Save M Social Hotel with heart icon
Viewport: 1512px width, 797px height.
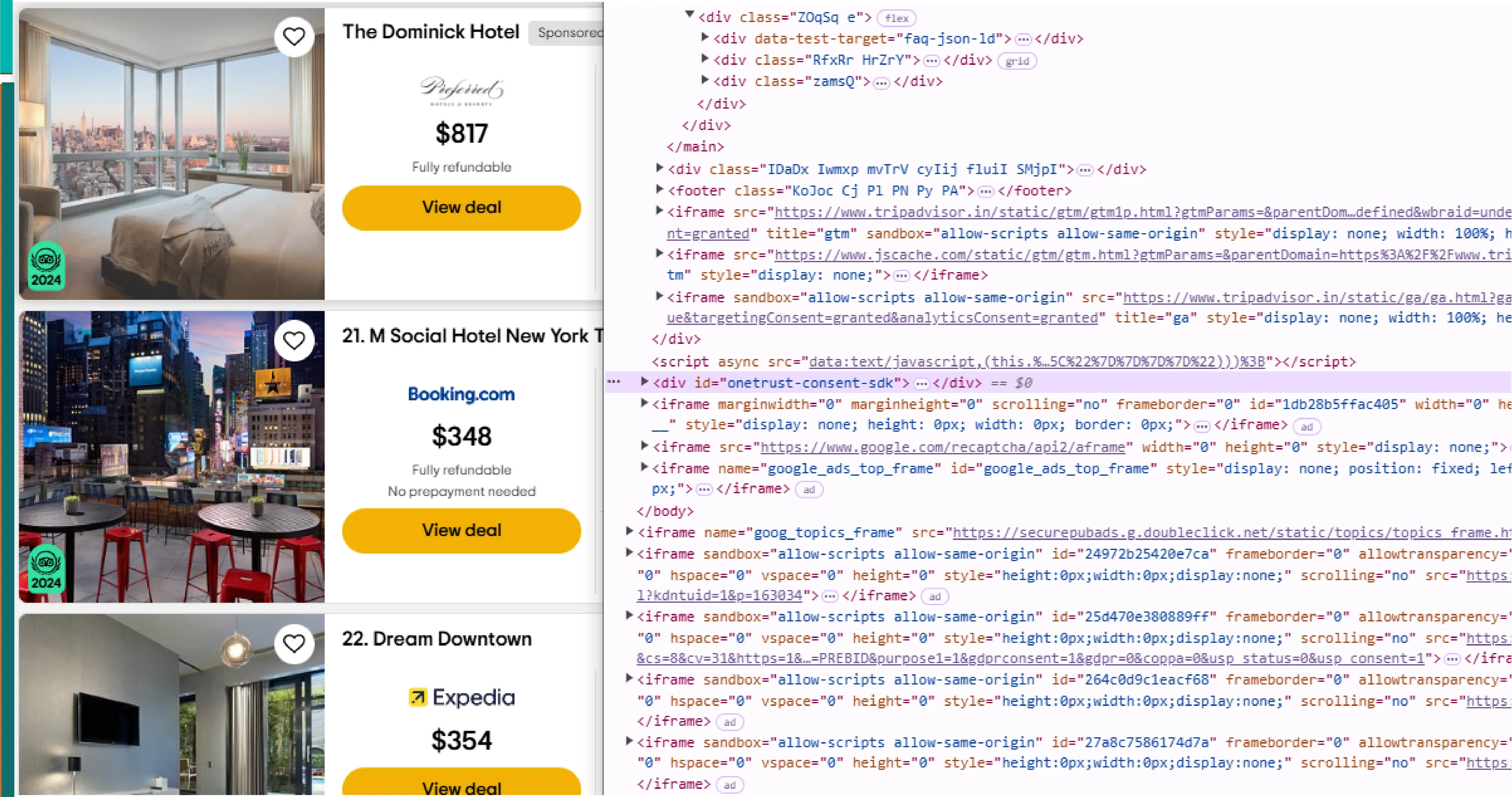coord(294,340)
